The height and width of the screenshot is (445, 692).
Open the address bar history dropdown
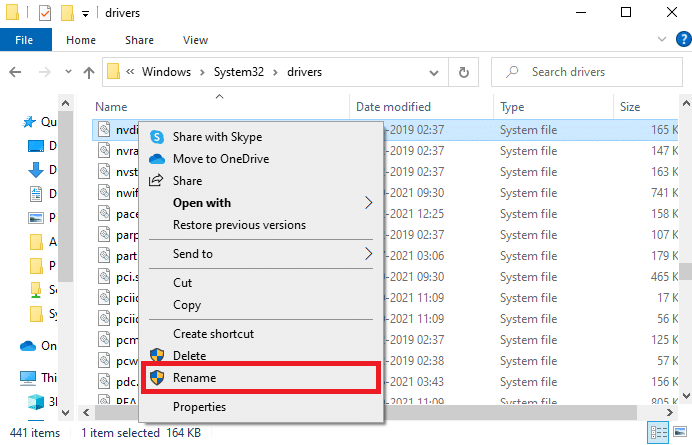[x=434, y=72]
